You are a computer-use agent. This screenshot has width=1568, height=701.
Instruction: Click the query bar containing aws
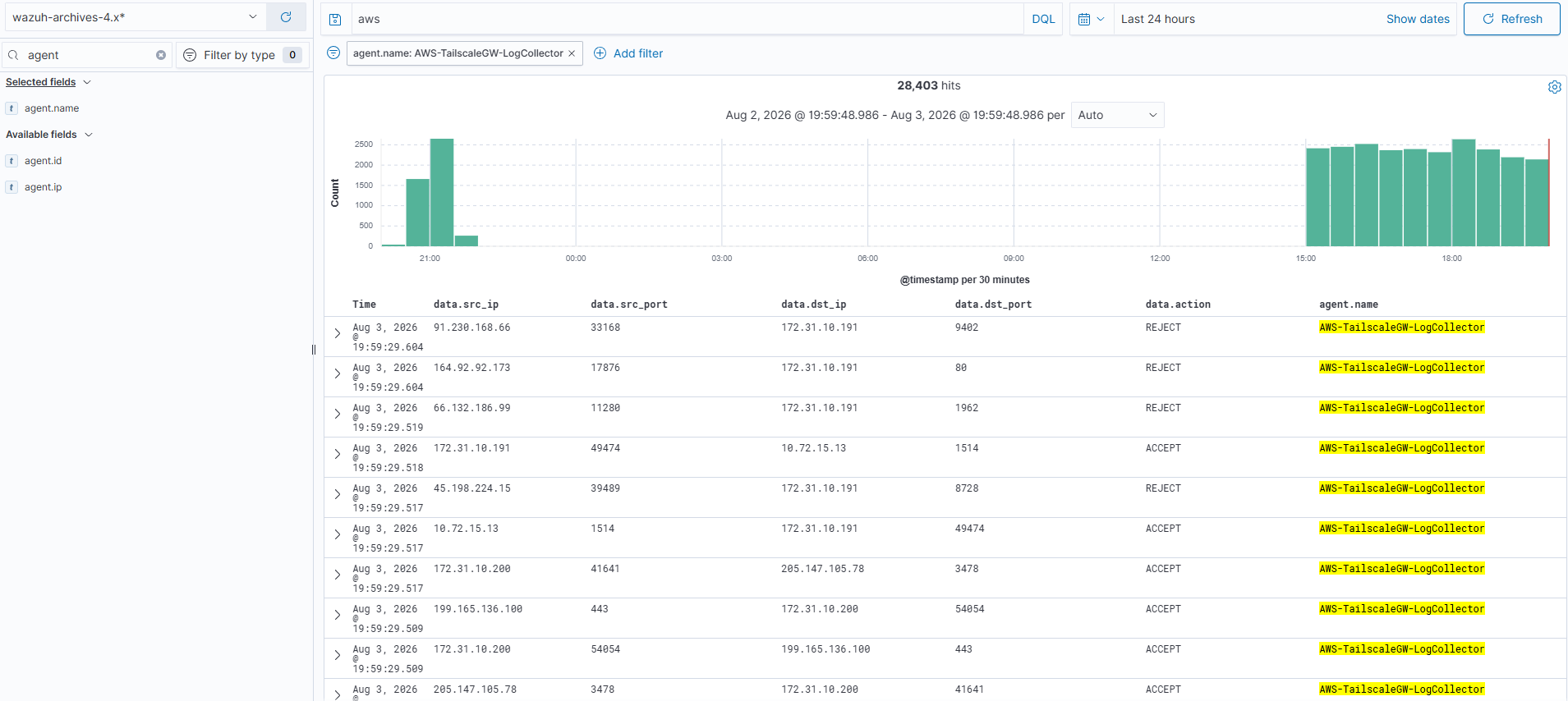(687, 19)
